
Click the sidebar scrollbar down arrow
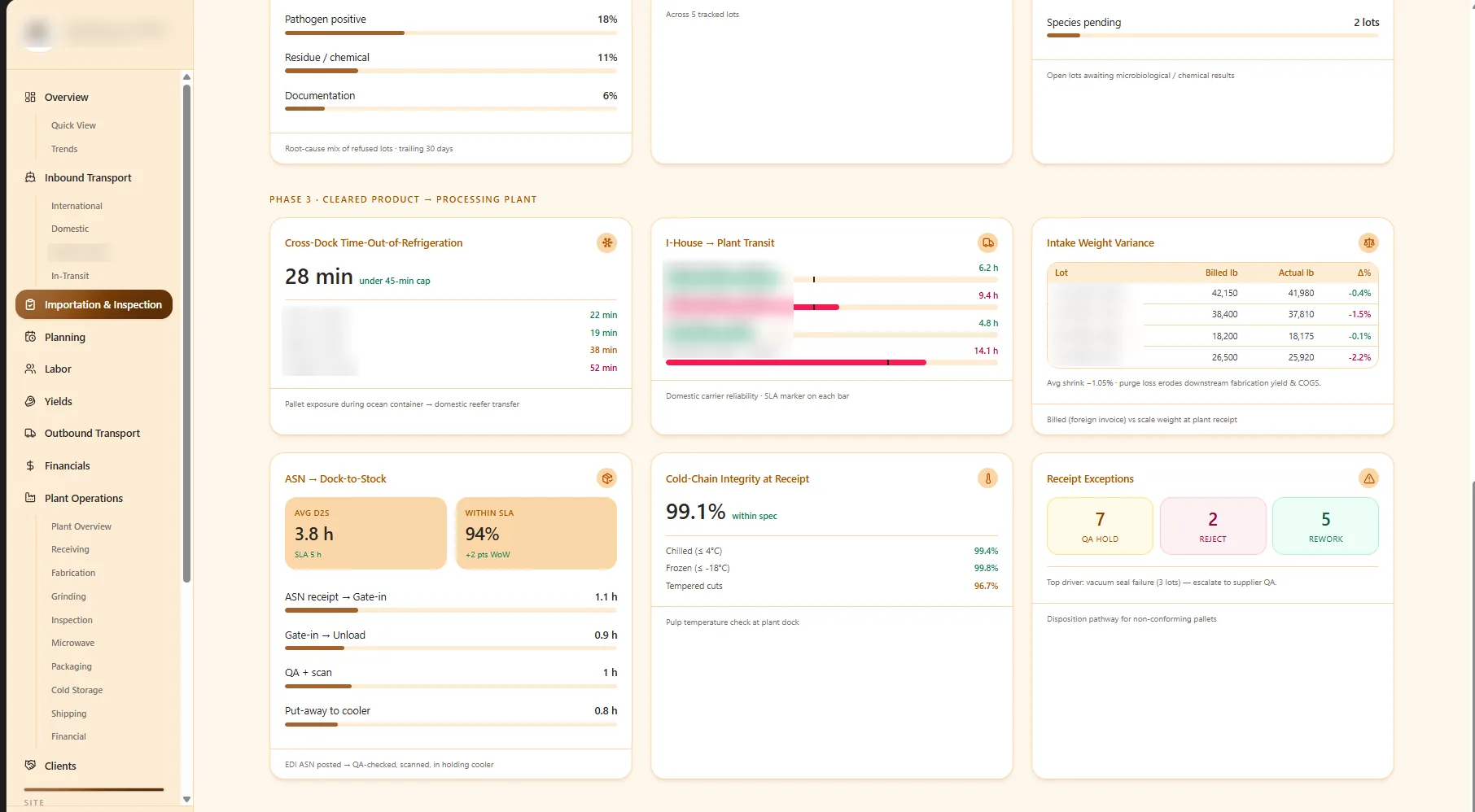[x=186, y=799]
